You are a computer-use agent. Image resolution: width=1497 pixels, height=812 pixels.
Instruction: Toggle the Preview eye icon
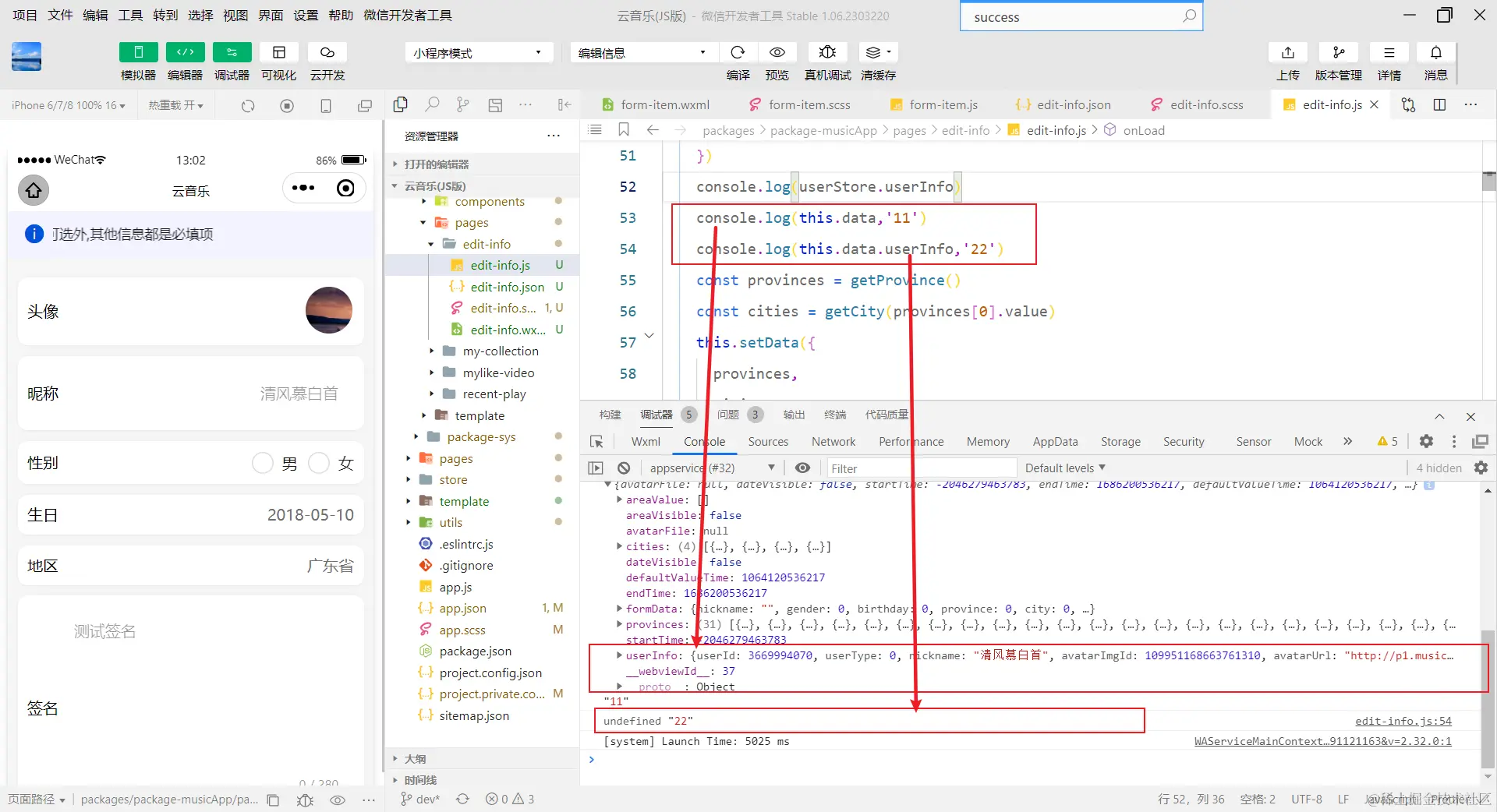tap(777, 52)
